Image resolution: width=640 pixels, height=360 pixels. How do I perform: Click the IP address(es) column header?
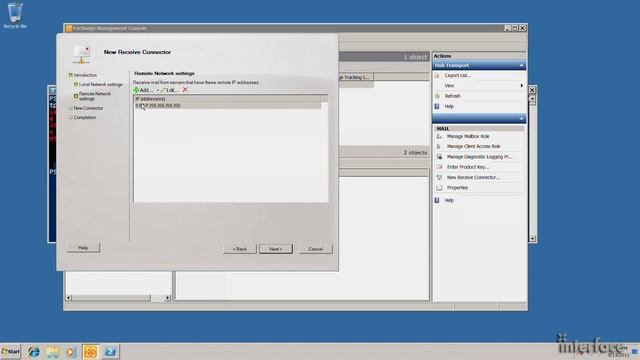tap(228, 99)
